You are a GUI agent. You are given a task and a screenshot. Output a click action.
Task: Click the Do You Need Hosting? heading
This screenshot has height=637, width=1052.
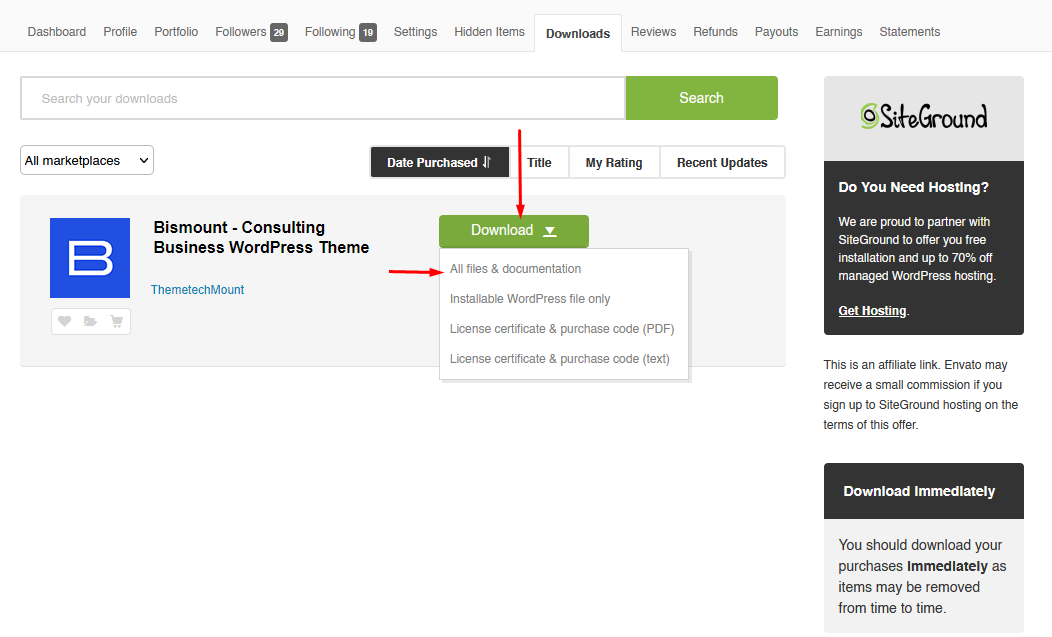(x=913, y=187)
